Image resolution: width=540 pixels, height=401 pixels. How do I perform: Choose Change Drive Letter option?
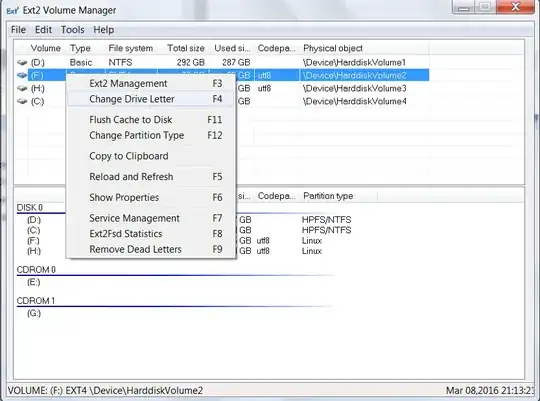coord(151,99)
